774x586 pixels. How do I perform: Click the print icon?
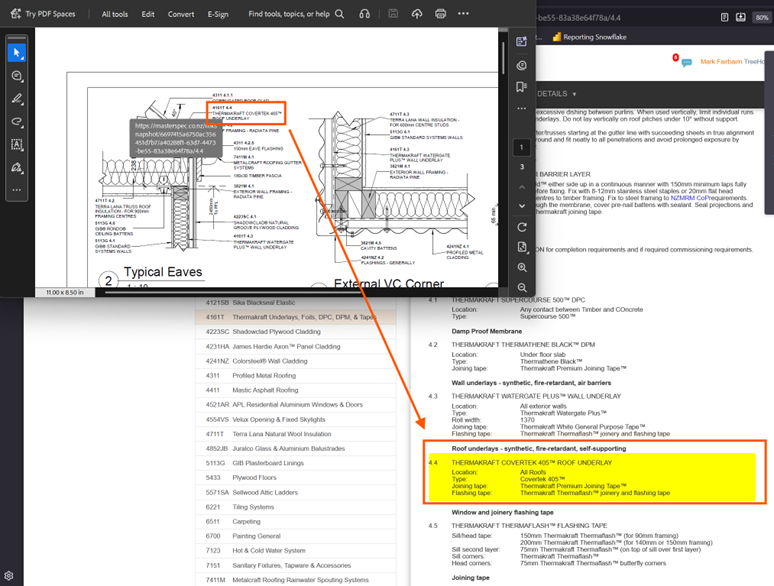tap(440, 14)
